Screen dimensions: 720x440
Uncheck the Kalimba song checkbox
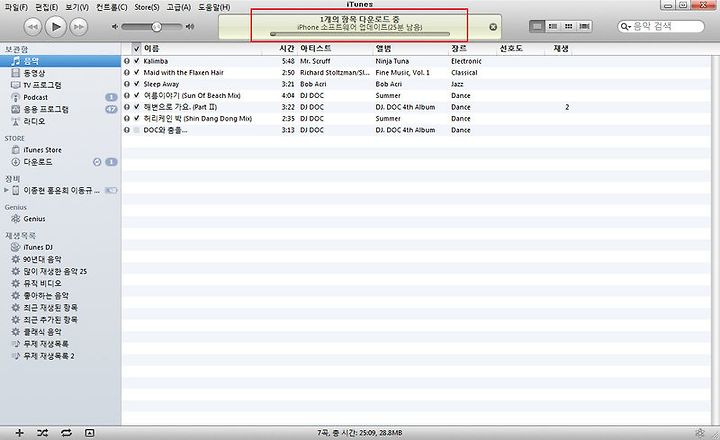(136, 61)
